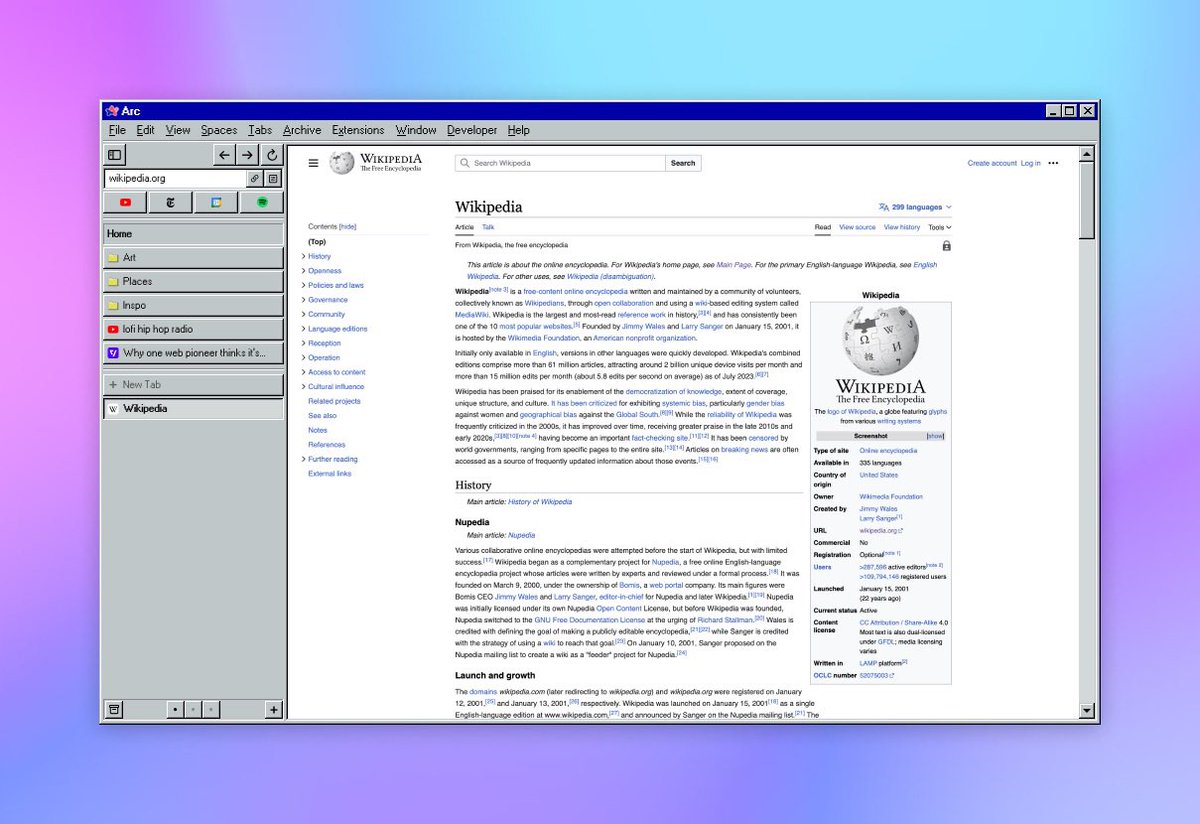This screenshot has height=824, width=1200.
Task: Open Wikipedia's hamburger main menu
Action: [313, 163]
